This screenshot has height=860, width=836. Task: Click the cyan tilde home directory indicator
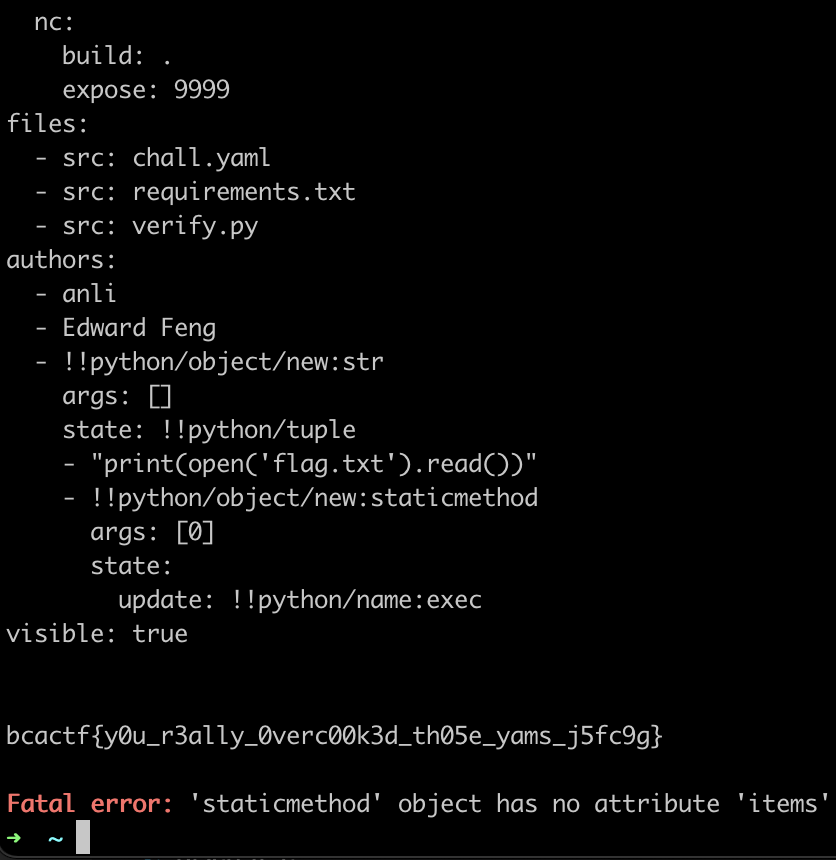tap(55, 839)
